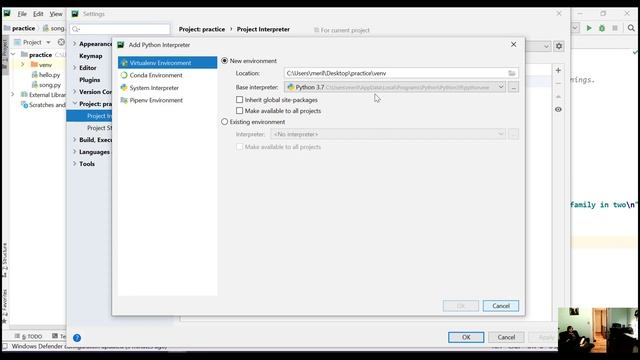Choose the Existing environment radio button
The width and height of the screenshot is (640, 360).
[224, 122]
